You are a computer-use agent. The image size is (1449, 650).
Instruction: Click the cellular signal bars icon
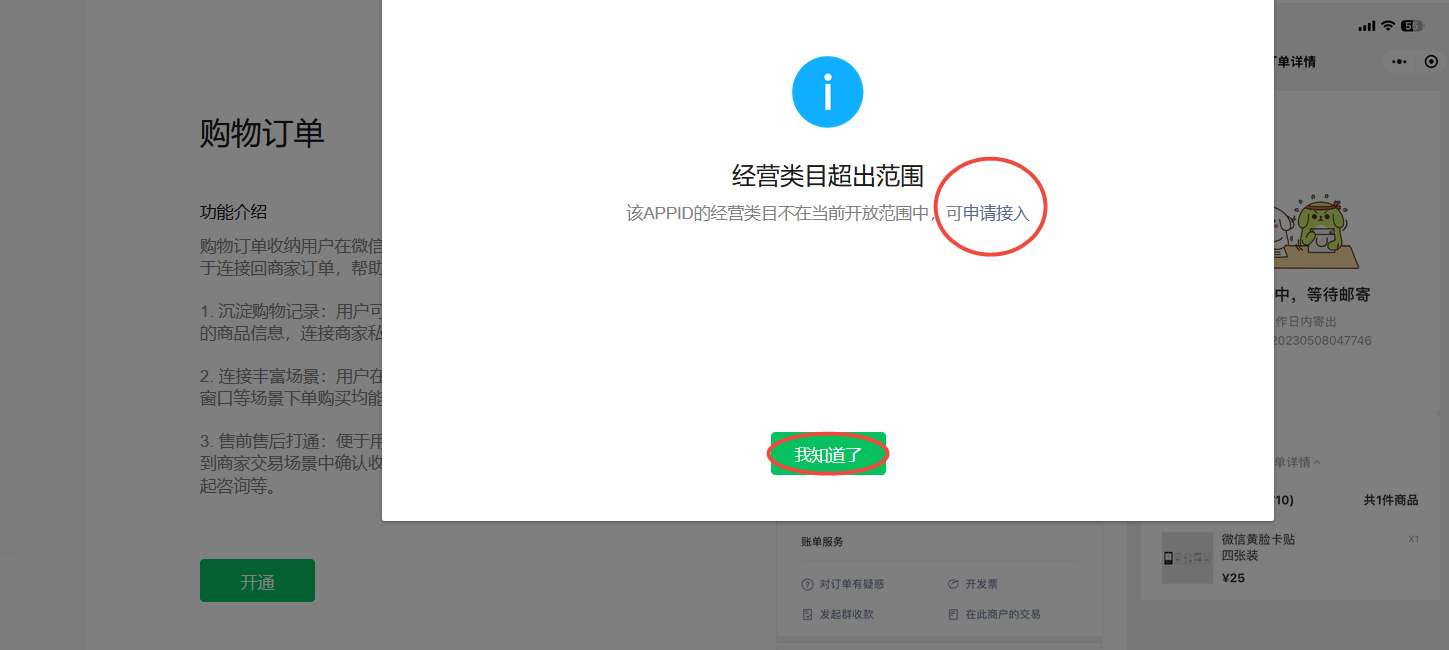click(x=1367, y=26)
